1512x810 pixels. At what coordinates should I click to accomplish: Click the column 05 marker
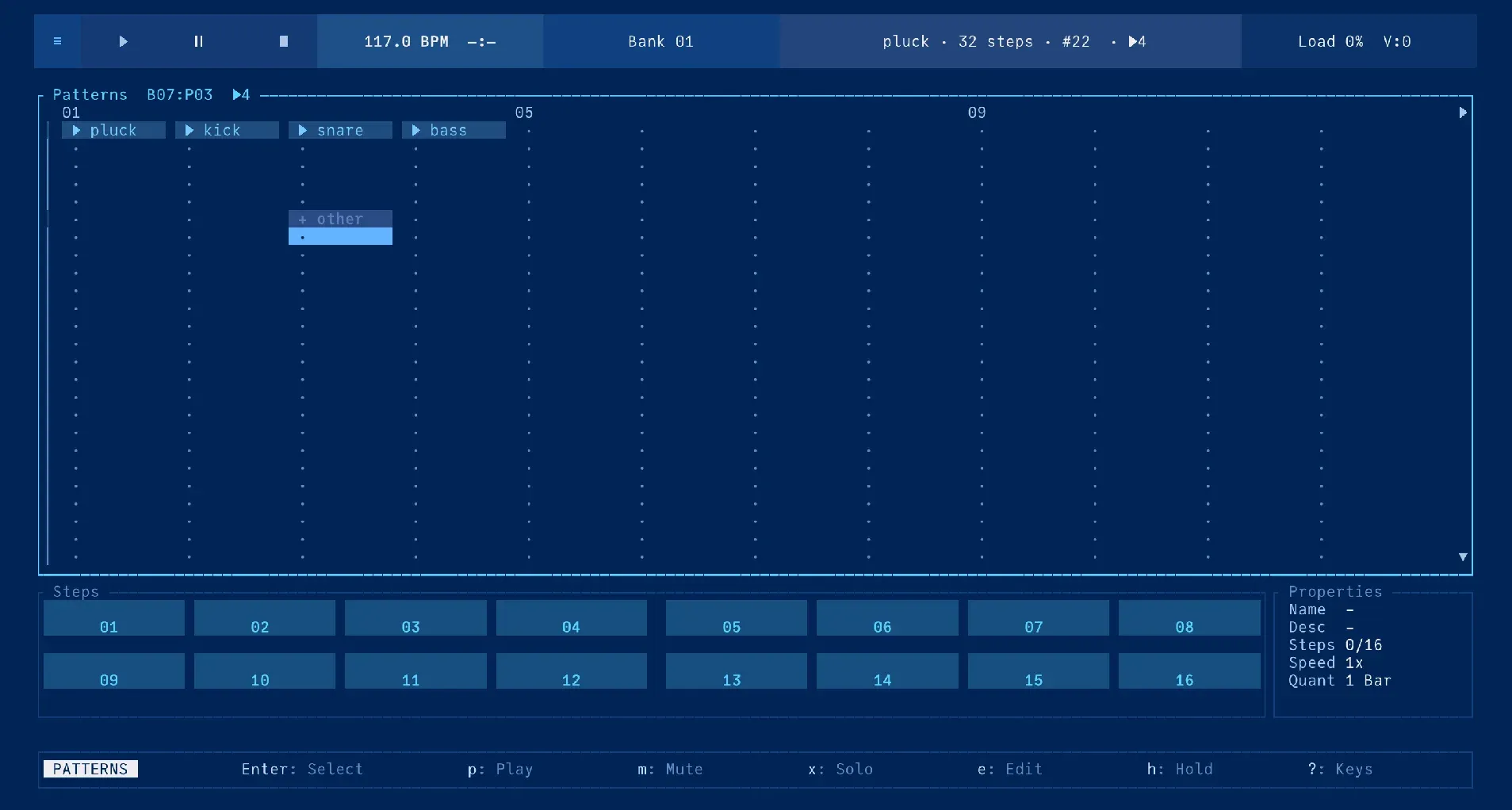(524, 113)
